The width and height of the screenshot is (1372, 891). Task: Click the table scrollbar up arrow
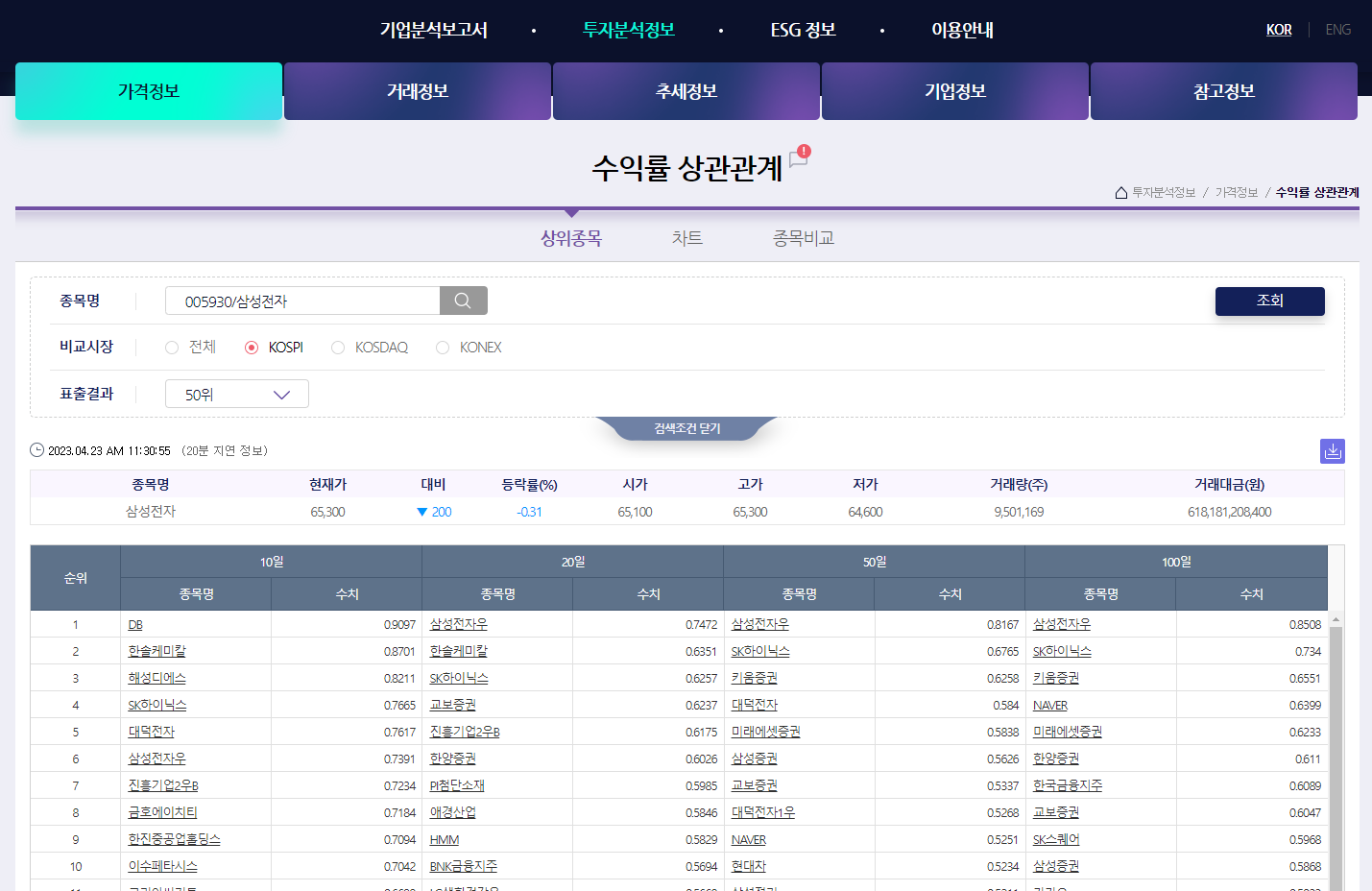point(1336,619)
